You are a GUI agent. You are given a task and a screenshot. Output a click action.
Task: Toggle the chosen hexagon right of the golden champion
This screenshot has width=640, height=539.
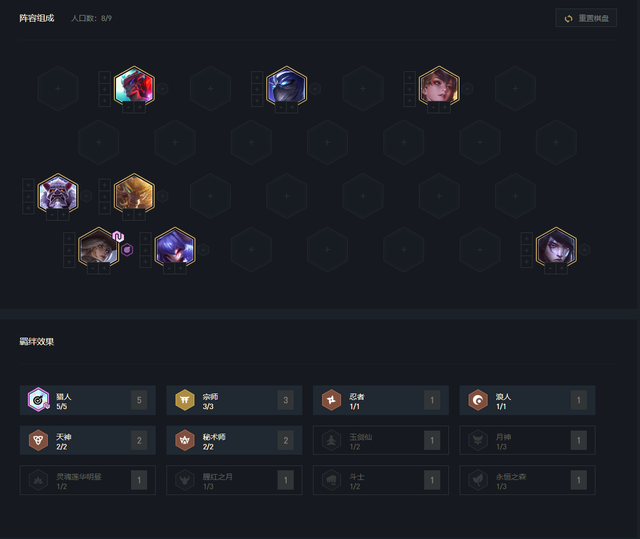[163, 196]
